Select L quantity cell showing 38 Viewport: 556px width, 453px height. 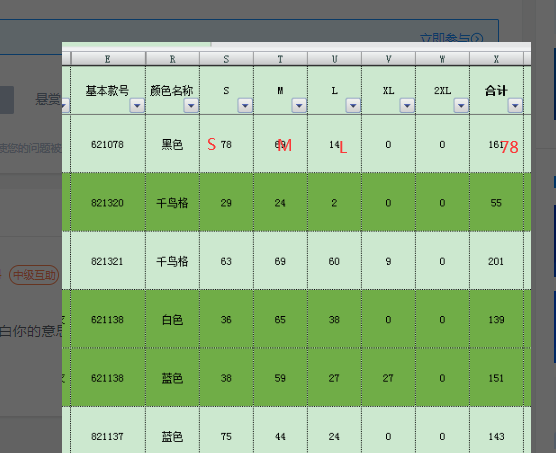(334, 319)
